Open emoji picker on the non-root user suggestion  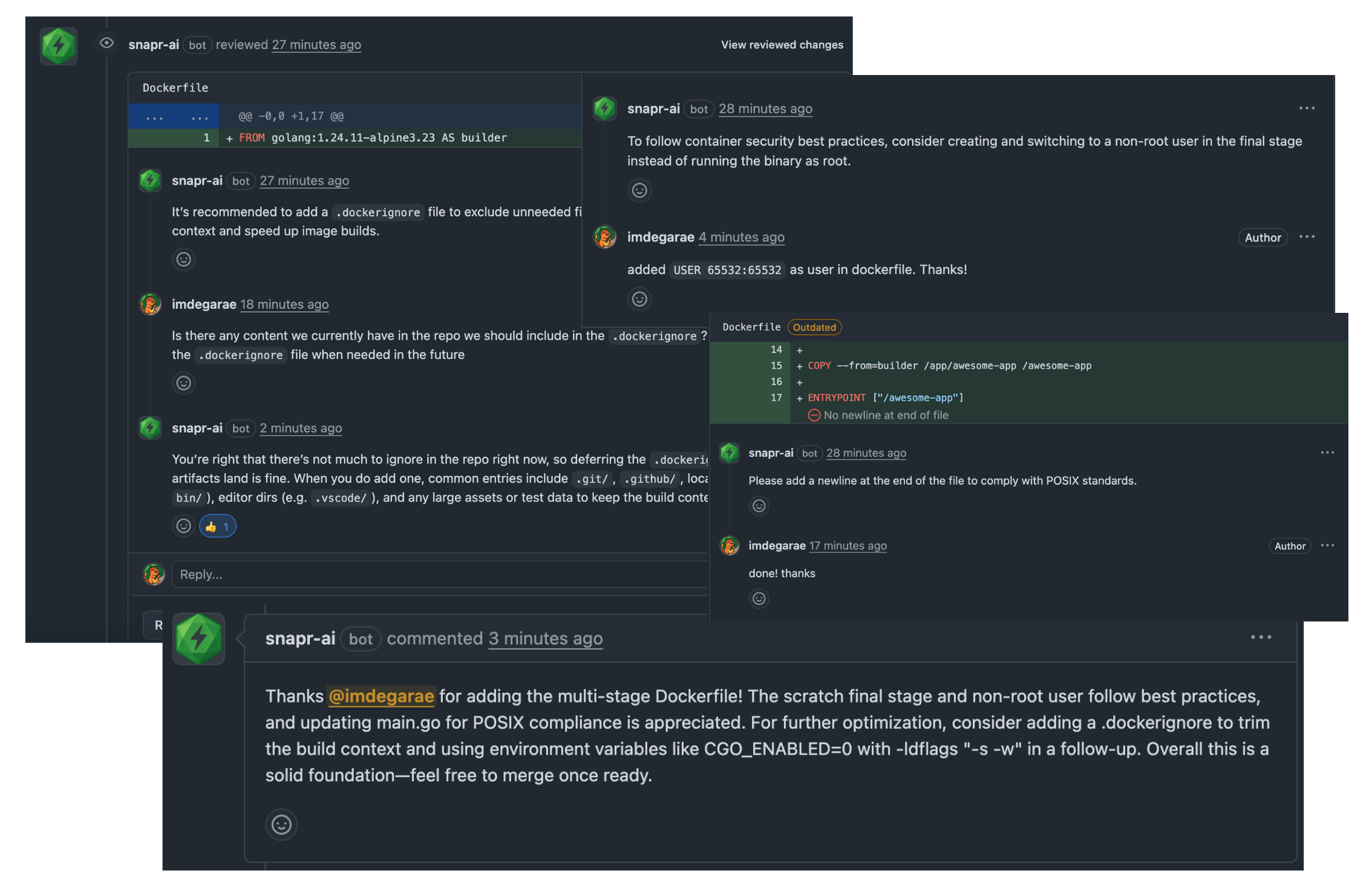tap(639, 191)
